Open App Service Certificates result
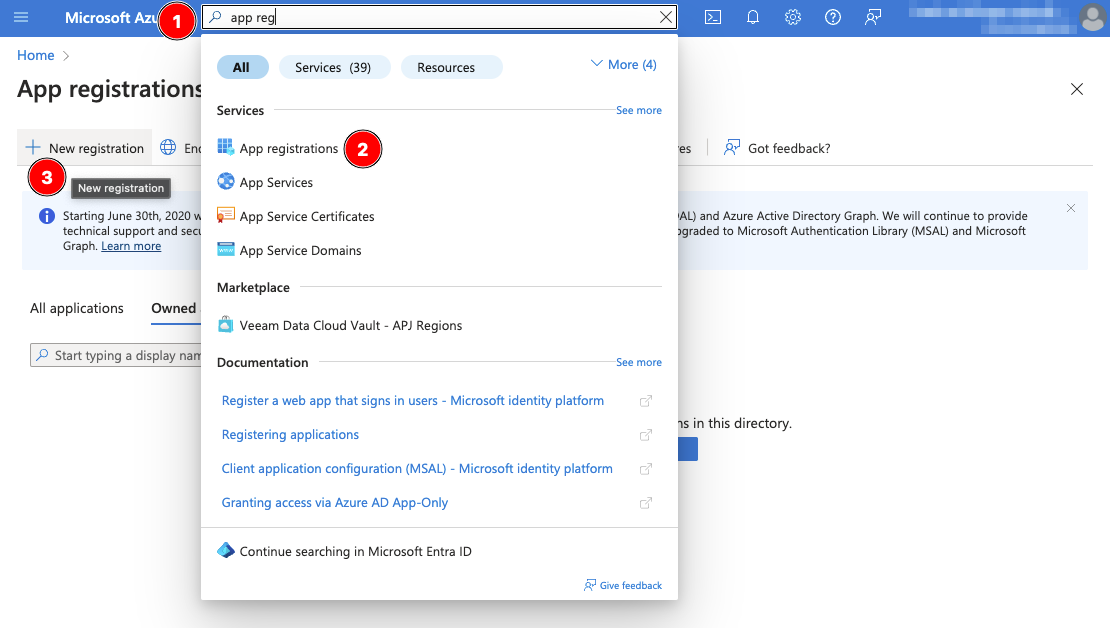 pos(307,216)
